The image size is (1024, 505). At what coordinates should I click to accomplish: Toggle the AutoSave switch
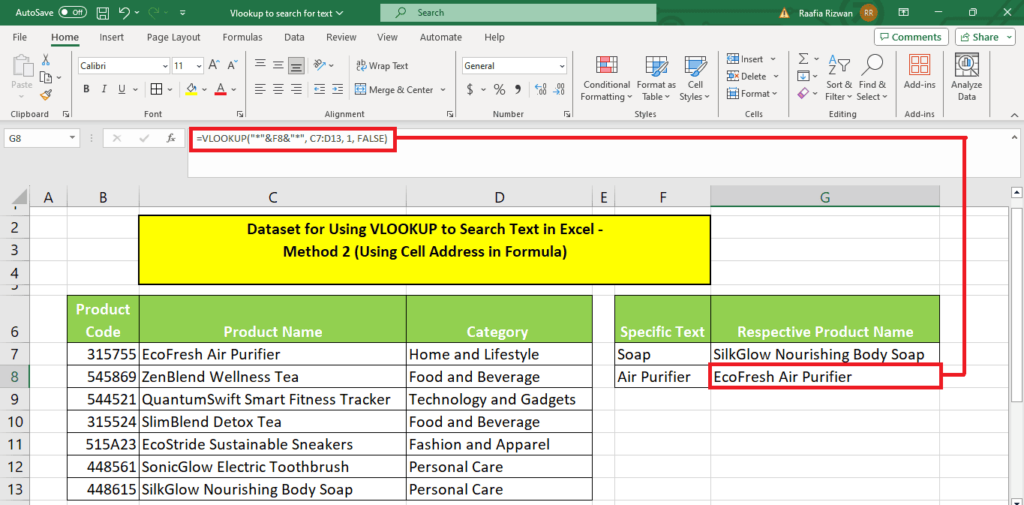coord(72,13)
